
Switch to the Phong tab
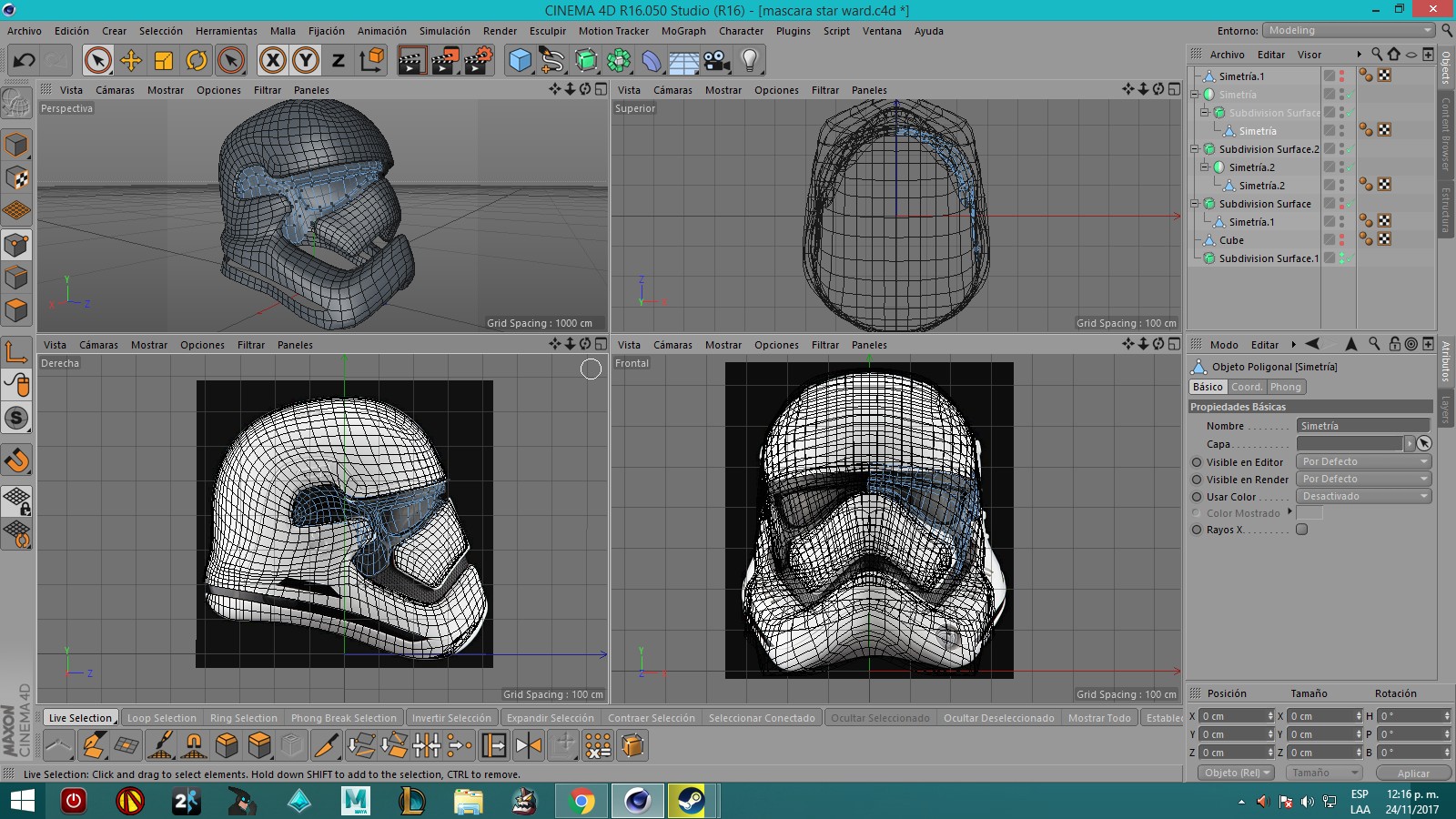coord(1286,387)
